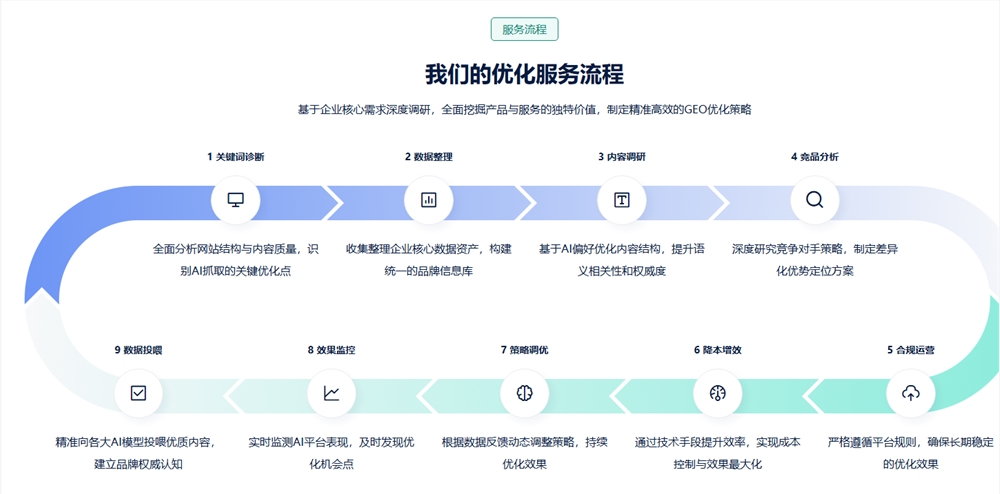
Task: Click the text T icon for 内容调研
Action: click(x=622, y=200)
